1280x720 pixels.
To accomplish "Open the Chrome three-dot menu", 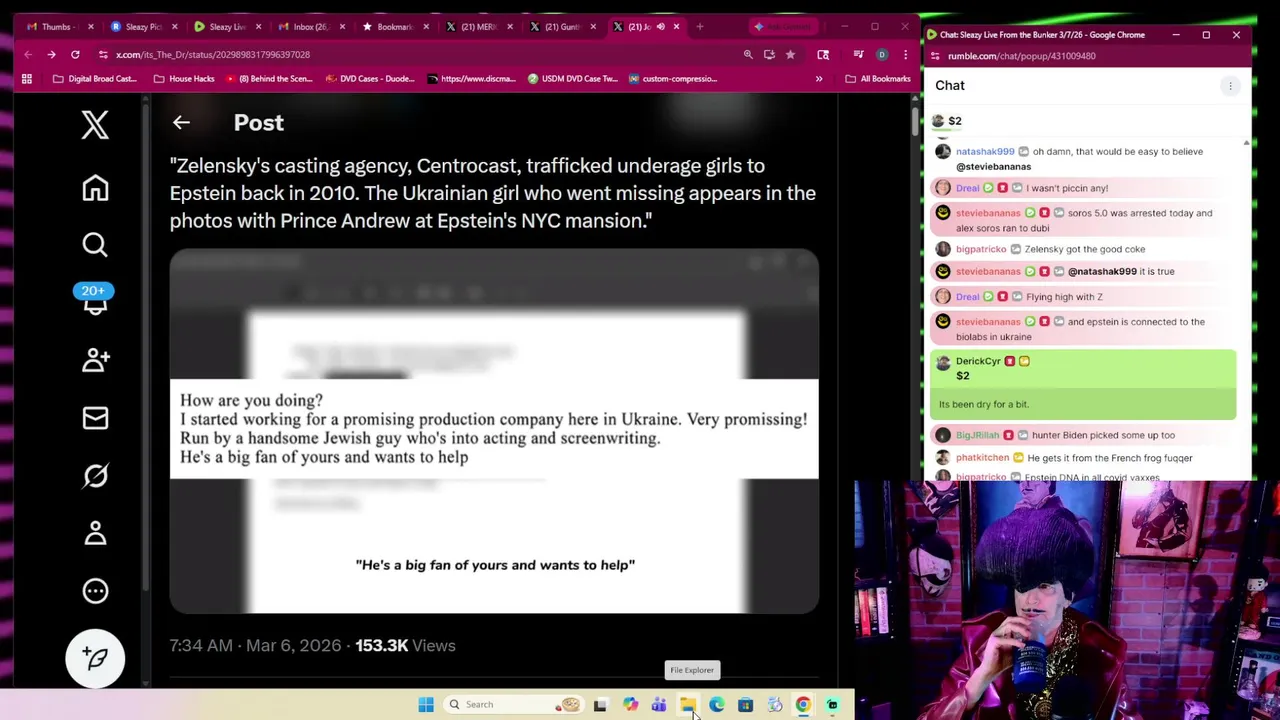I will pos(905,55).
